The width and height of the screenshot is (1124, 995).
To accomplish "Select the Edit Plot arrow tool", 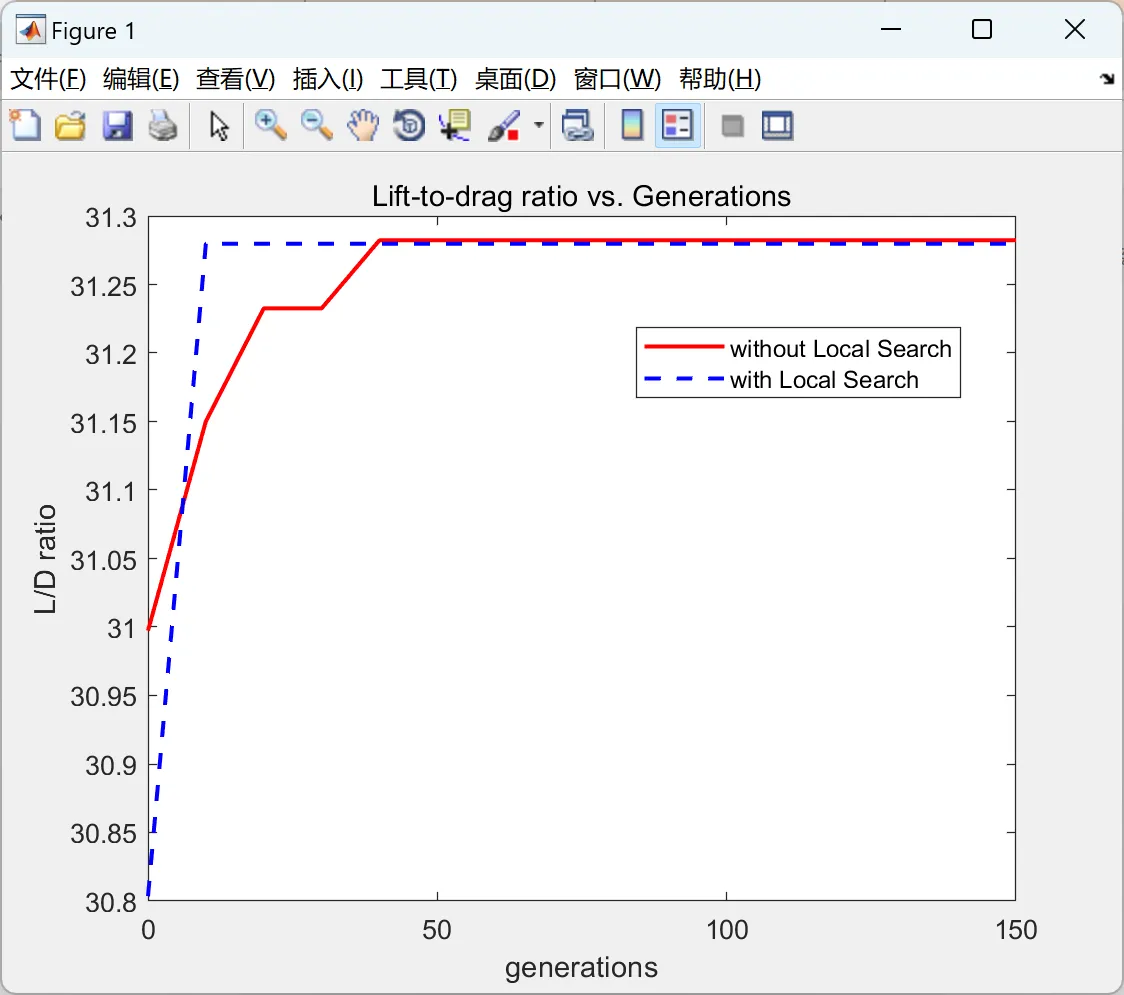I will (219, 126).
